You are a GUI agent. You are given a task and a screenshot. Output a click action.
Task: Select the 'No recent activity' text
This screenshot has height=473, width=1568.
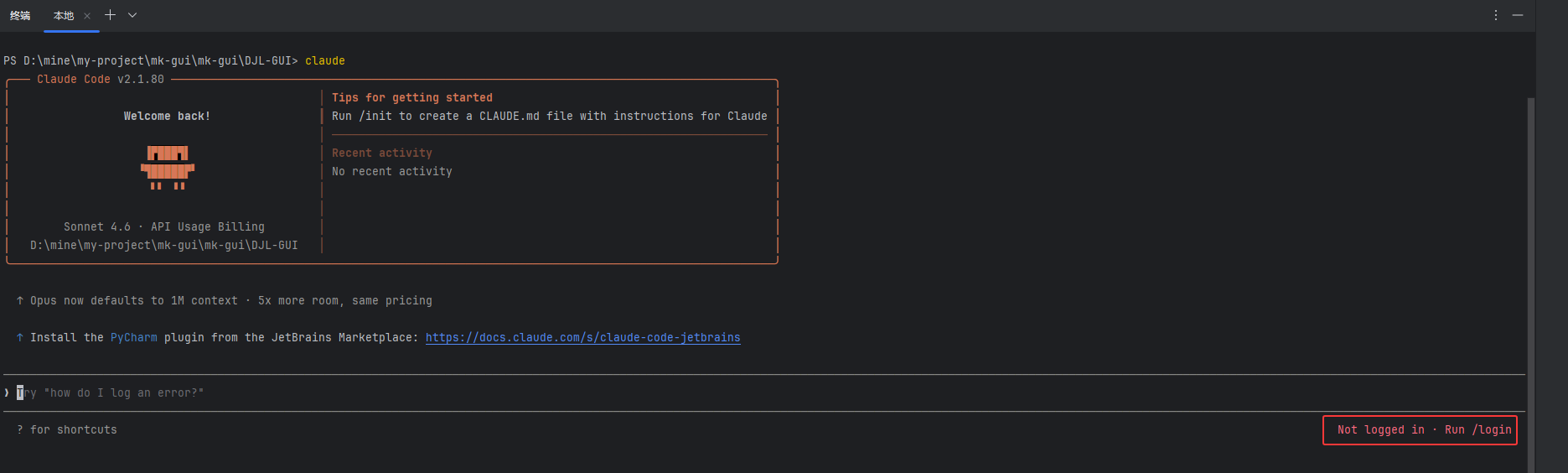(392, 172)
